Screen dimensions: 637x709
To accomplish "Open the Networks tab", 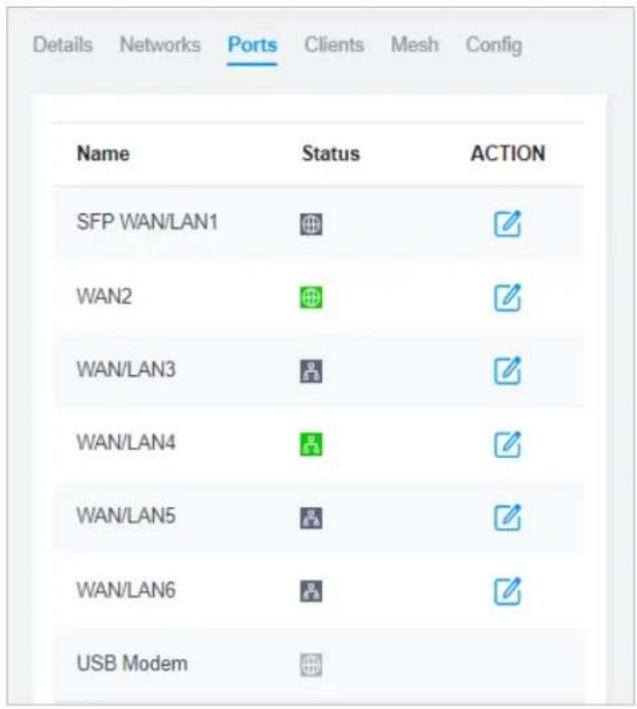I will (x=160, y=45).
